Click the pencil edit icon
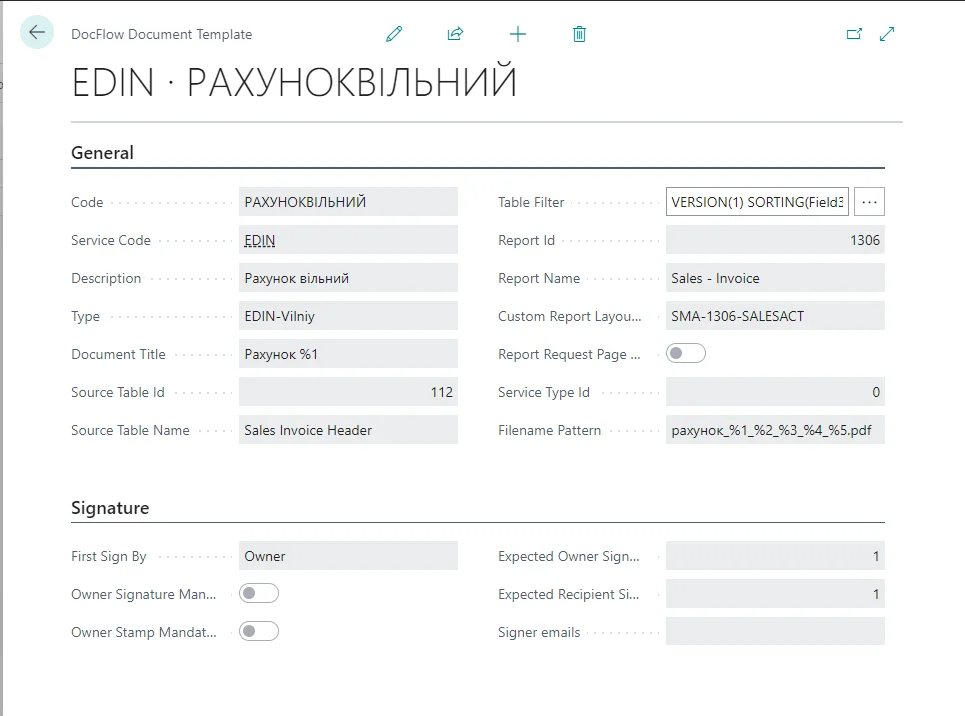The width and height of the screenshot is (965, 716). pyautogui.click(x=394, y=34)
